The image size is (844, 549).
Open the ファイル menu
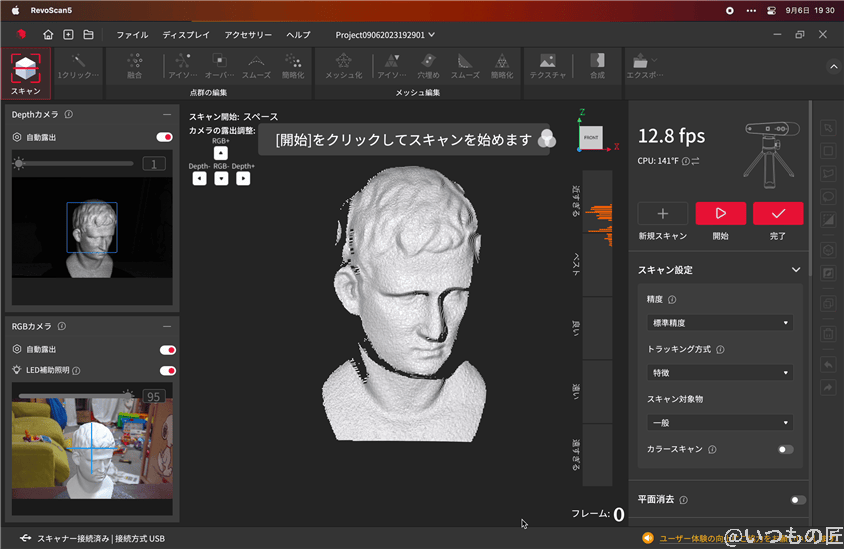click(x=132, y=35)
